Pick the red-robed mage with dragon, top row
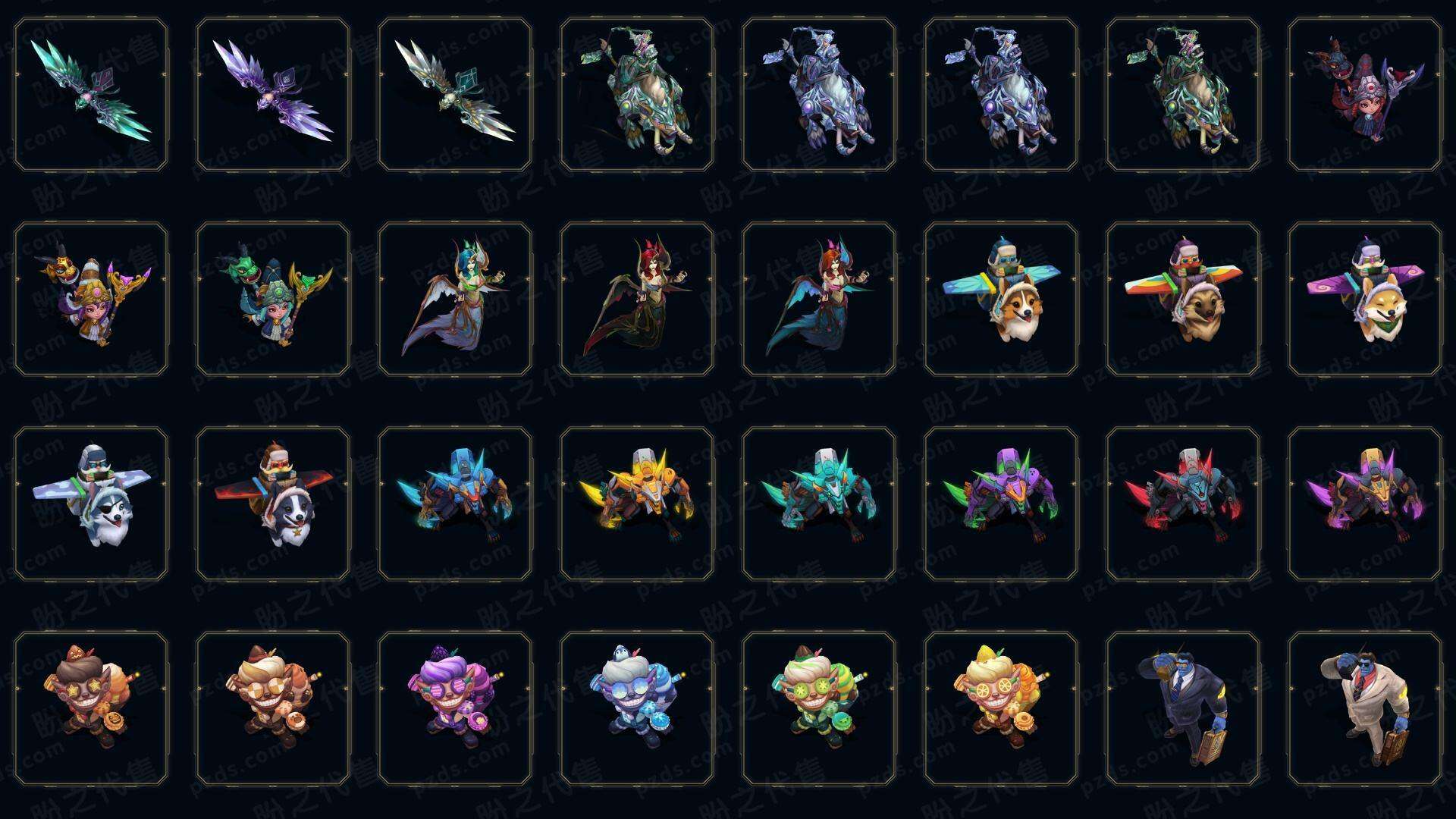 pyautogui.click(x=1365, y=94)
